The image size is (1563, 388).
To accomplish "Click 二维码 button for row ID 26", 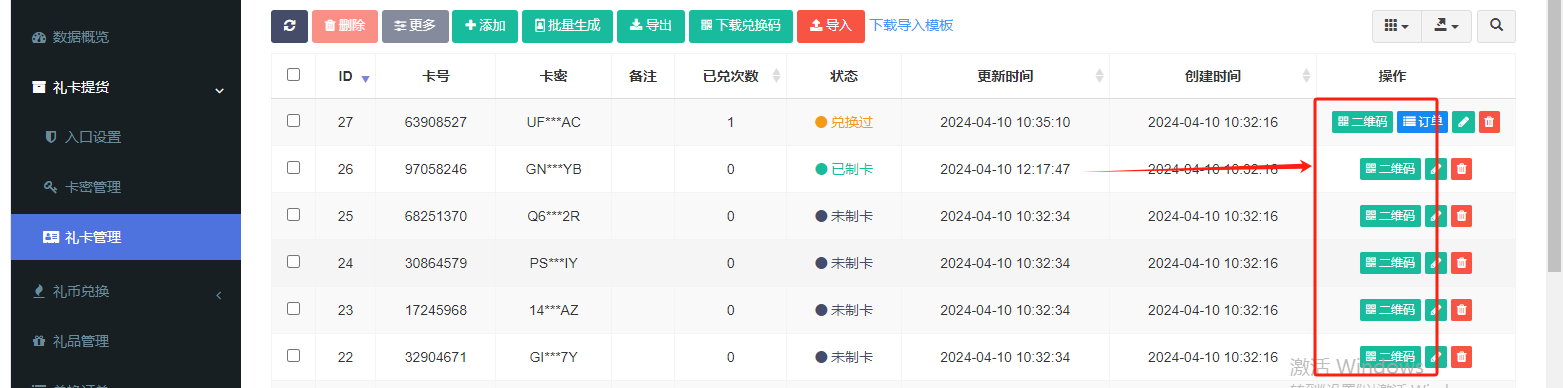I will click(x=1390, y=169).
